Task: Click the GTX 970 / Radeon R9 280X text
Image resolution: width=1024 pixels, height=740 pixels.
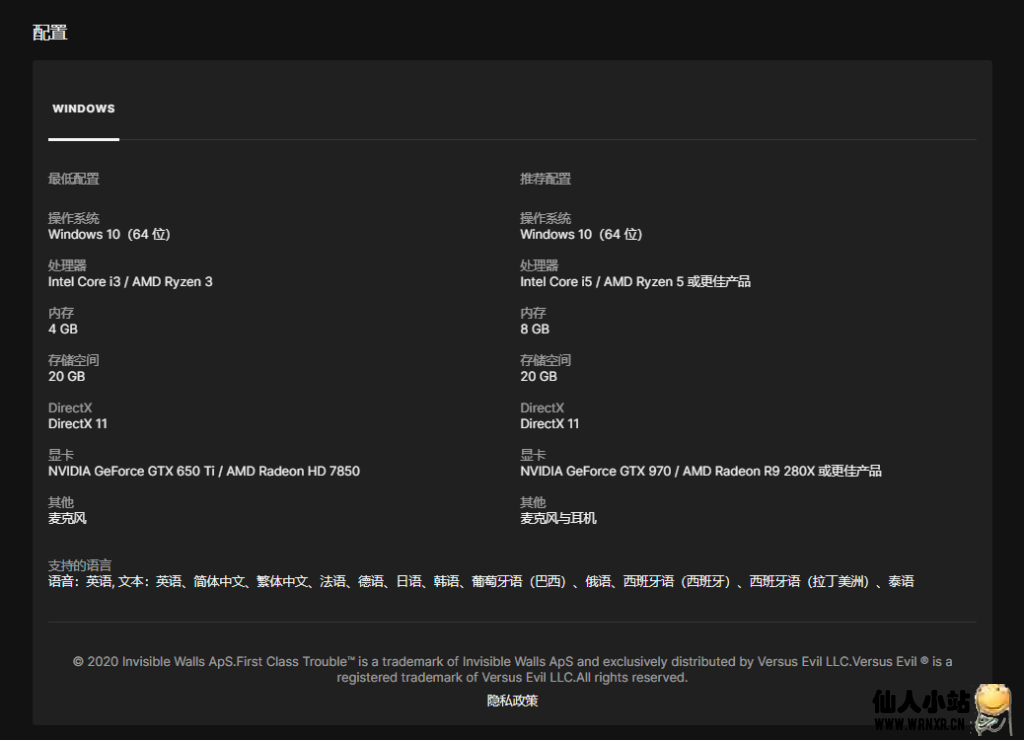Action: click(x=701, y=471)
